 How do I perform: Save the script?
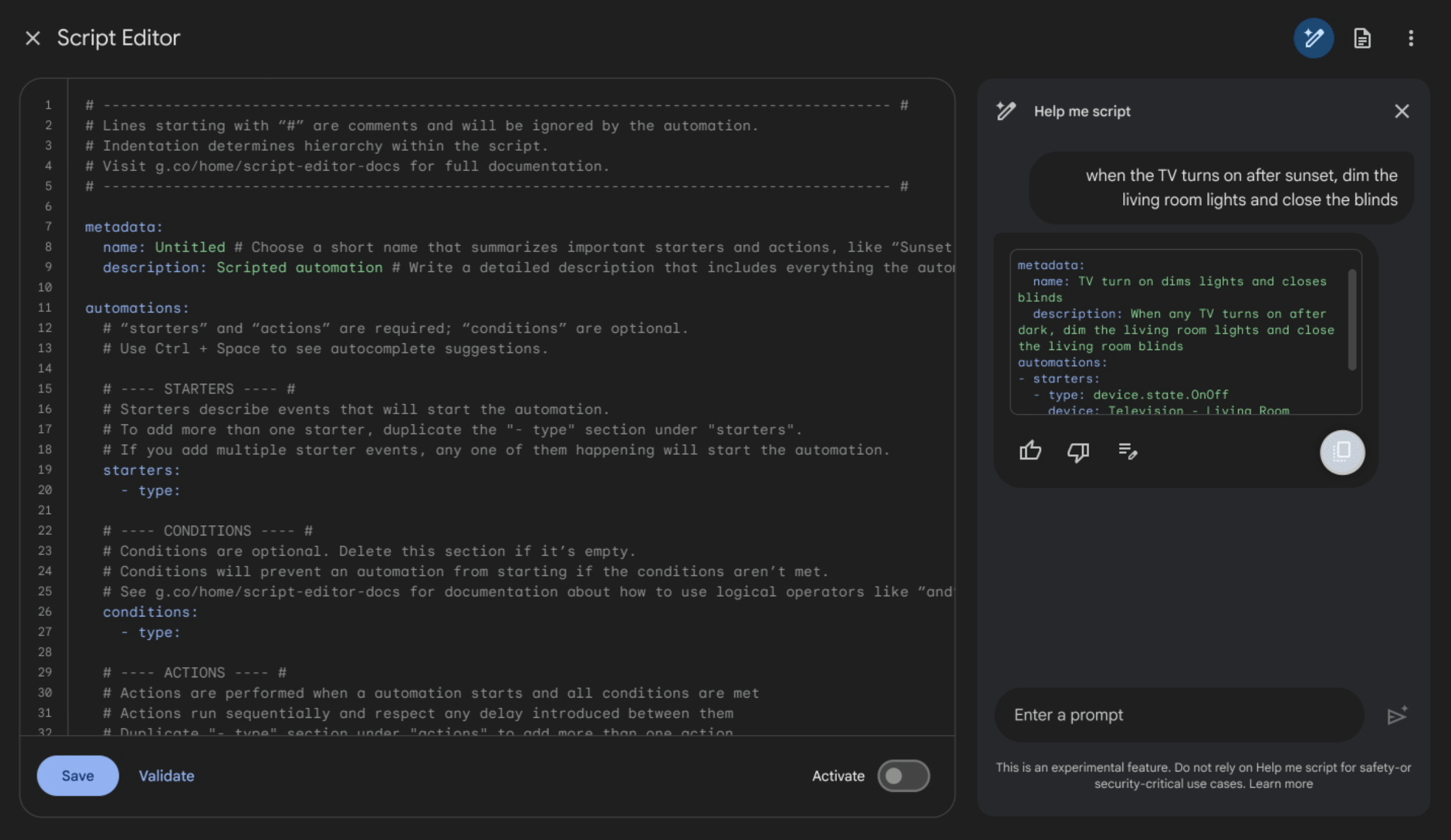[x=77, y=776]
